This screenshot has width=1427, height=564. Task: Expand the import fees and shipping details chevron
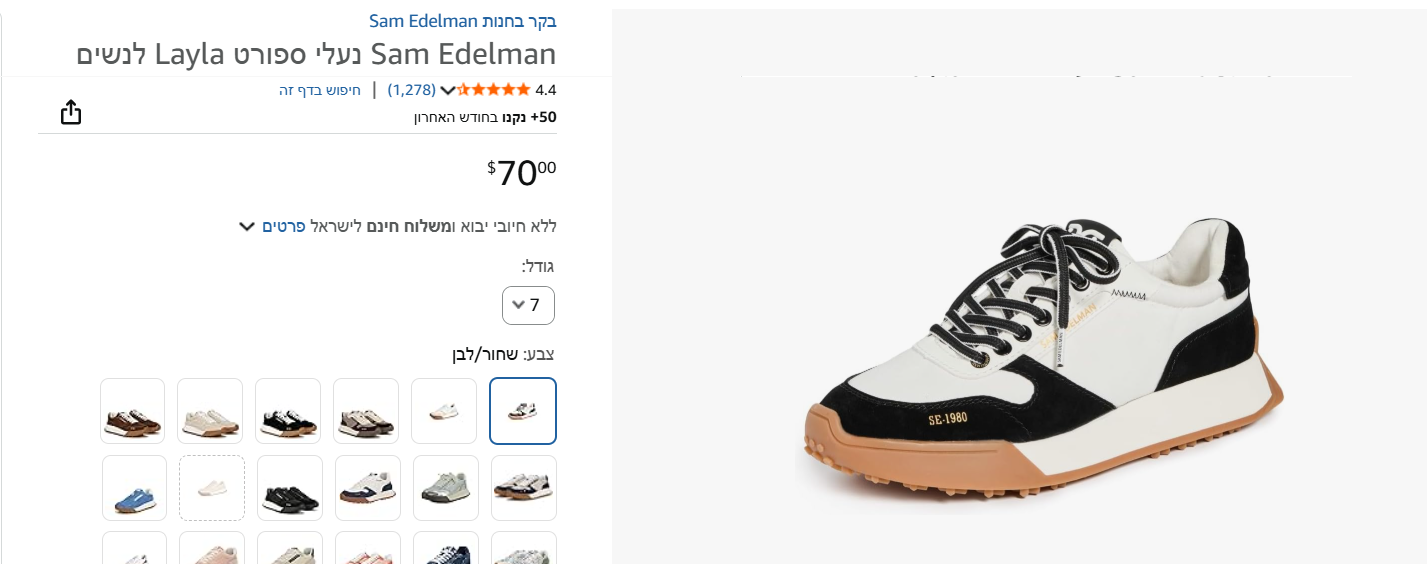[x=247, y=226]
